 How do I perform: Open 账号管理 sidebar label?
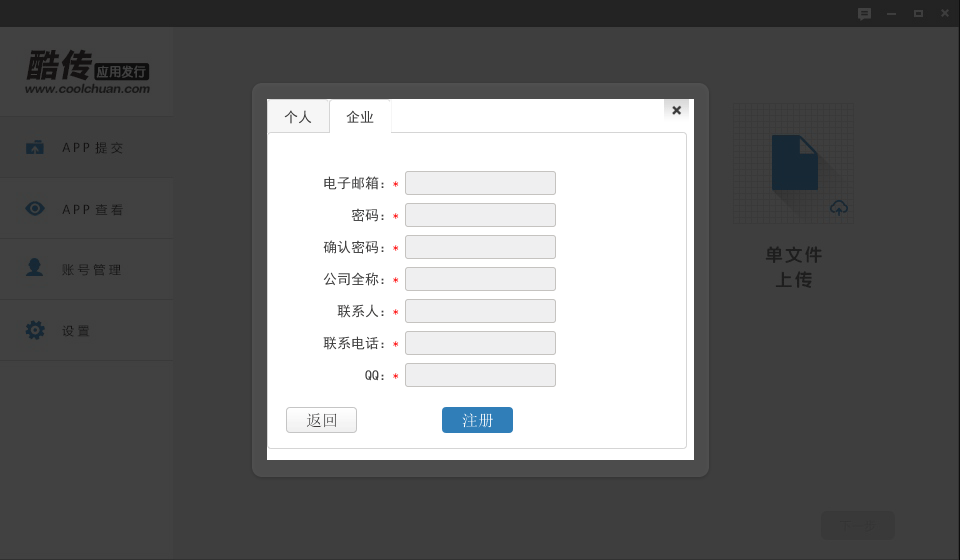tap(92, 270)
